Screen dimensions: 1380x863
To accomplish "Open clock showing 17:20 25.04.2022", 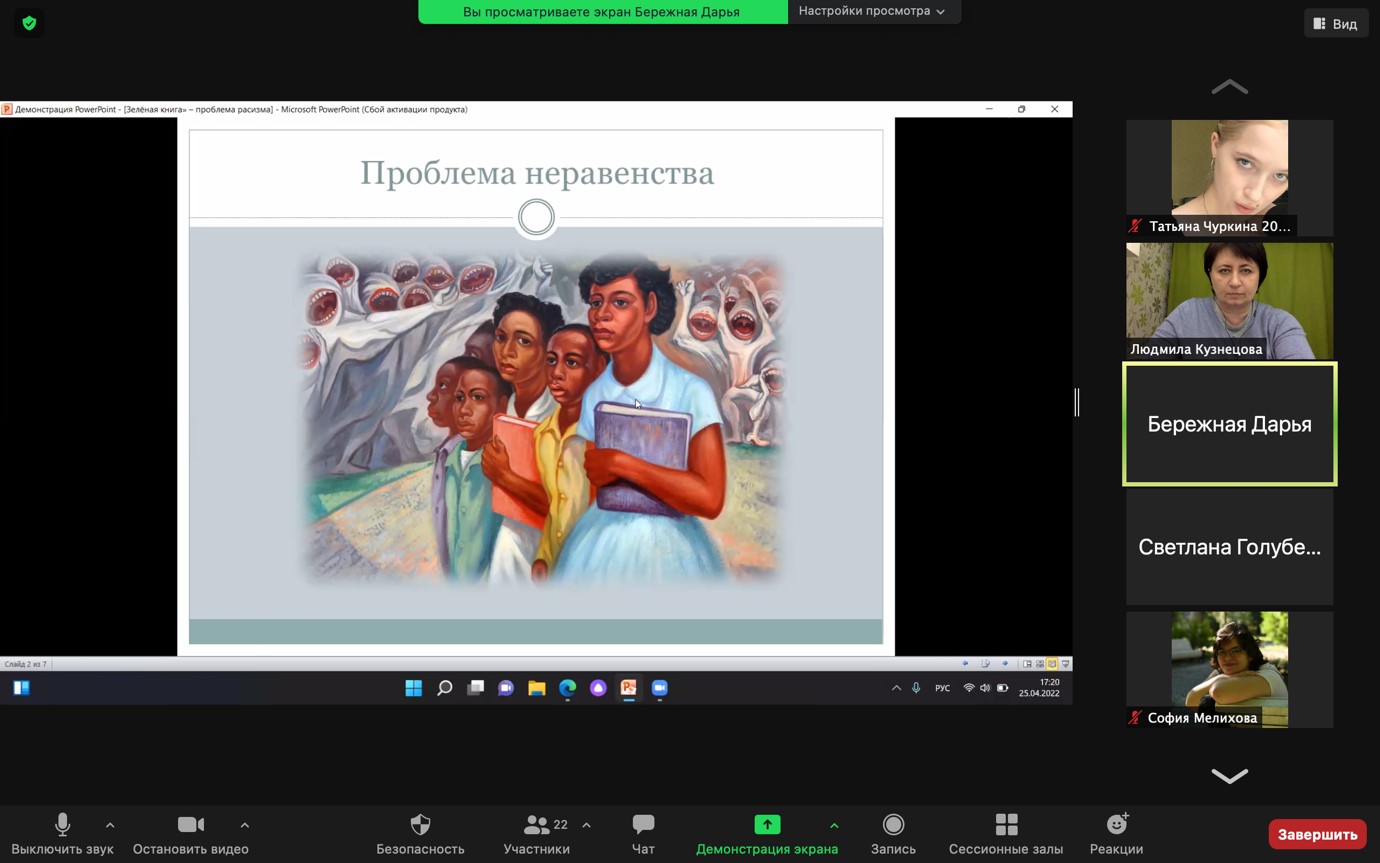I will (1039, 688).
